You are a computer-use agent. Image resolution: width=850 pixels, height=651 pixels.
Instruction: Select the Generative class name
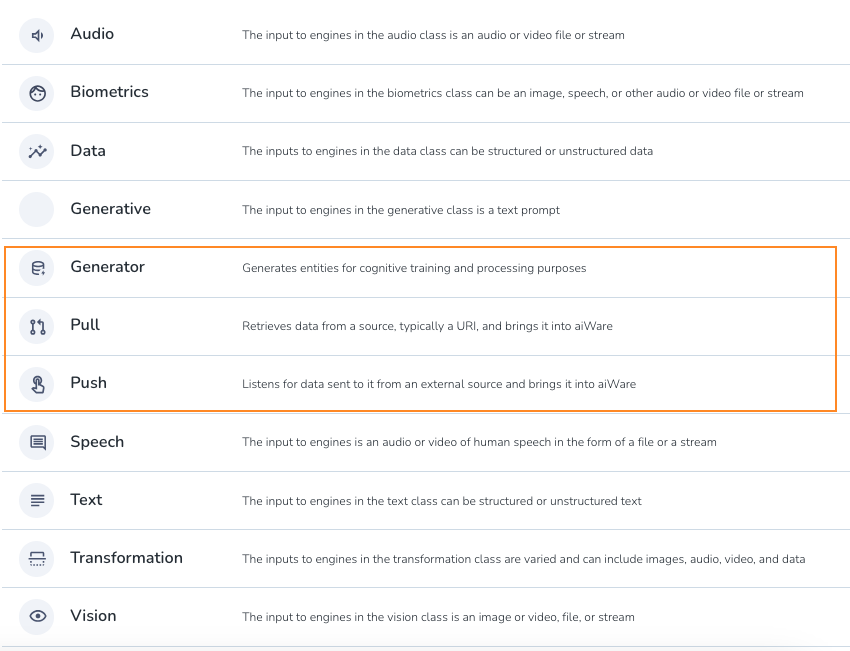tap(110, 209)
